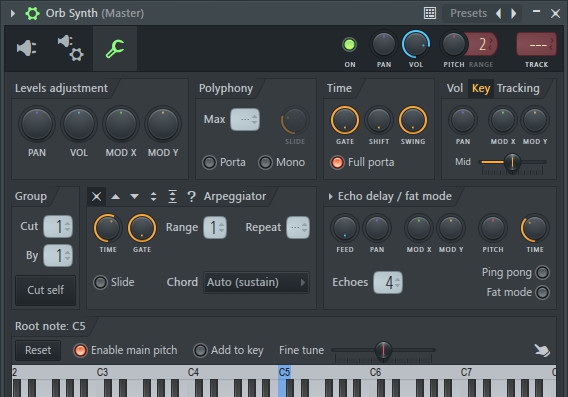Image resolution: width=568 pixels, height=397 pixels.
Task: Open the channel menu arrow beside gear
Action: click(x=13, y=13)
